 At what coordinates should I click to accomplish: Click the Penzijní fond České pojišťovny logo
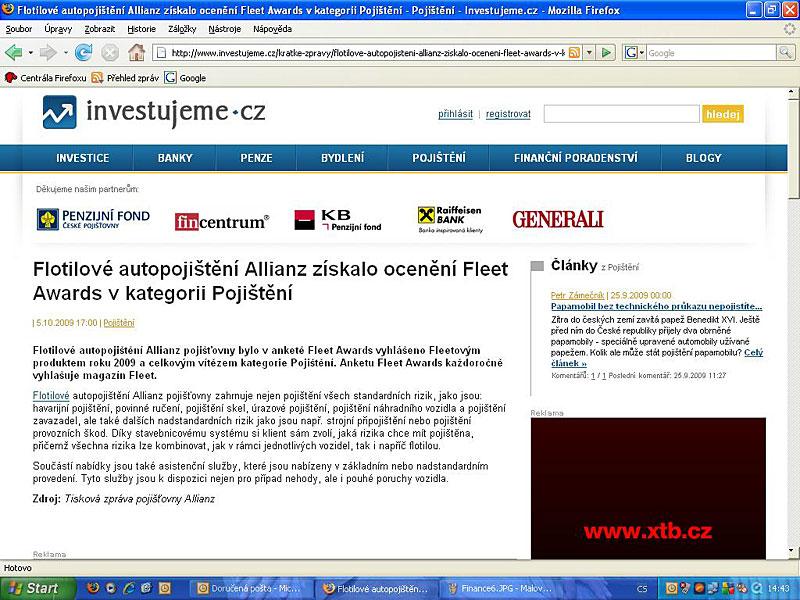(93, 219)
